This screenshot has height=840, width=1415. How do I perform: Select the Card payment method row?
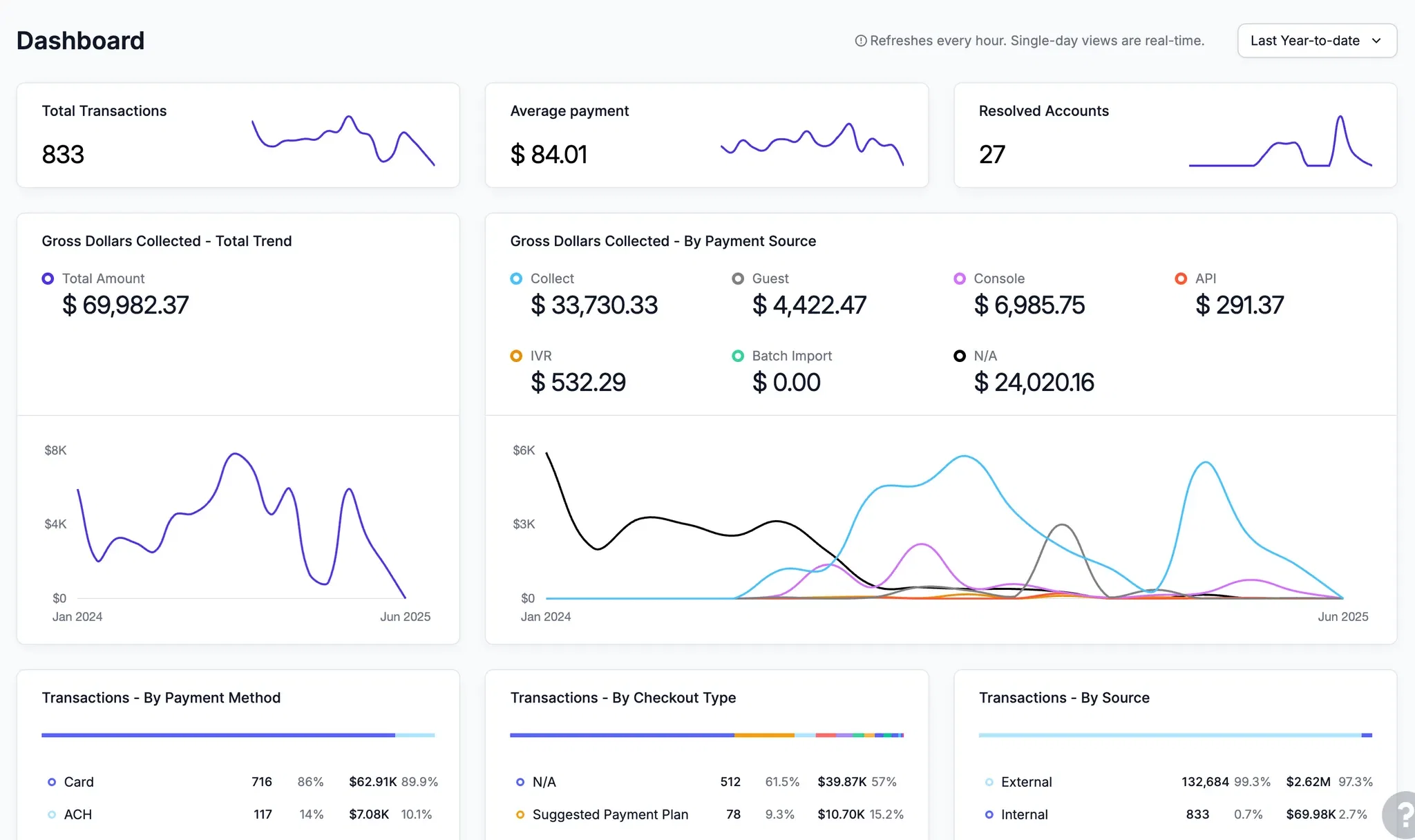coord(239,782)
